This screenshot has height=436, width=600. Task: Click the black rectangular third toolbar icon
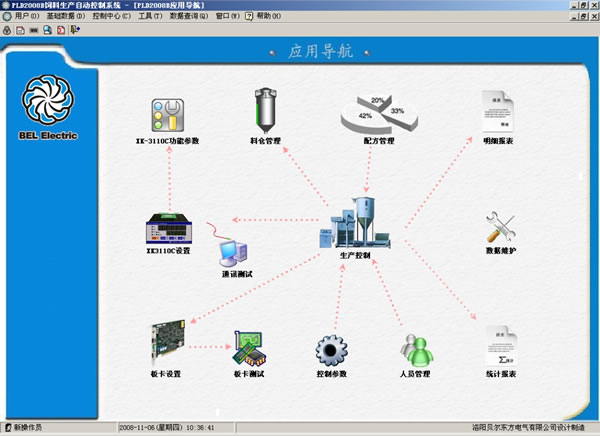click(34, 30)
